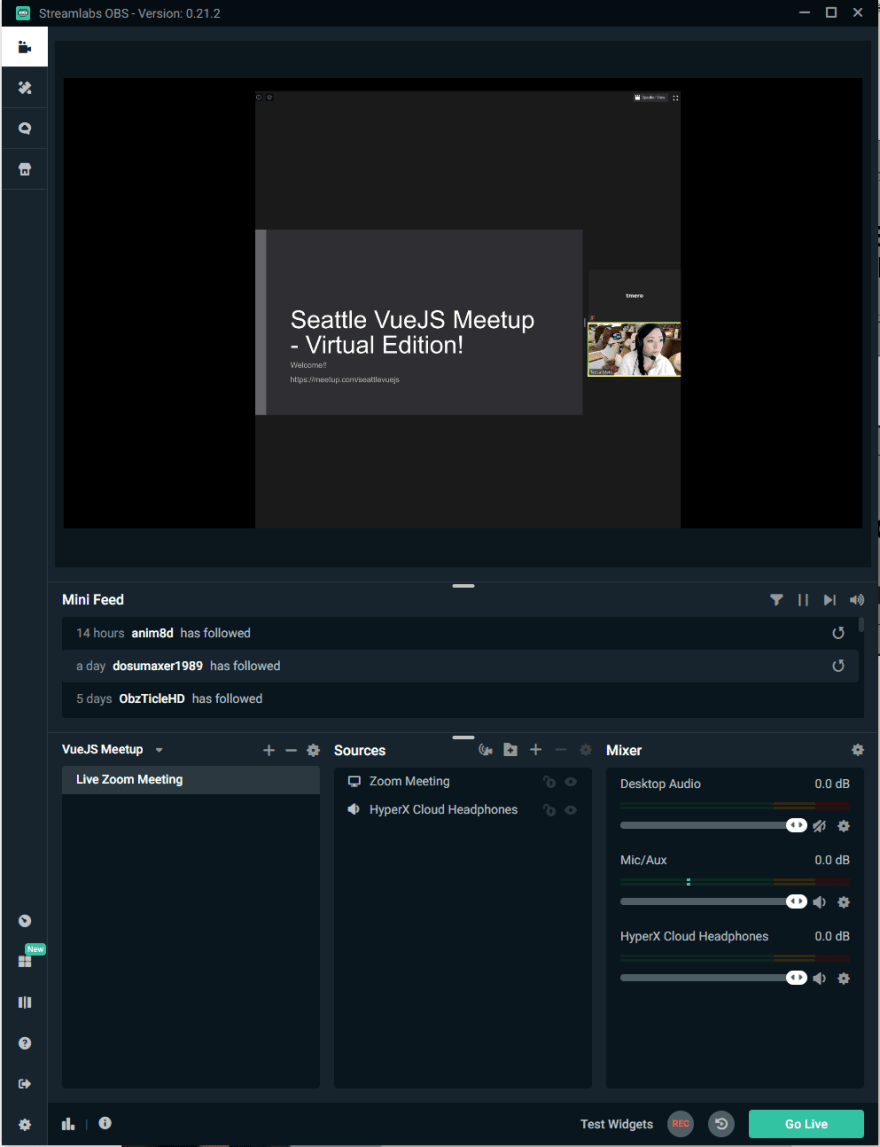The width and height of the screenshot is (880, 1147).
Task: Toggle visibility of Zoom Meeting source
Action: 571,782
